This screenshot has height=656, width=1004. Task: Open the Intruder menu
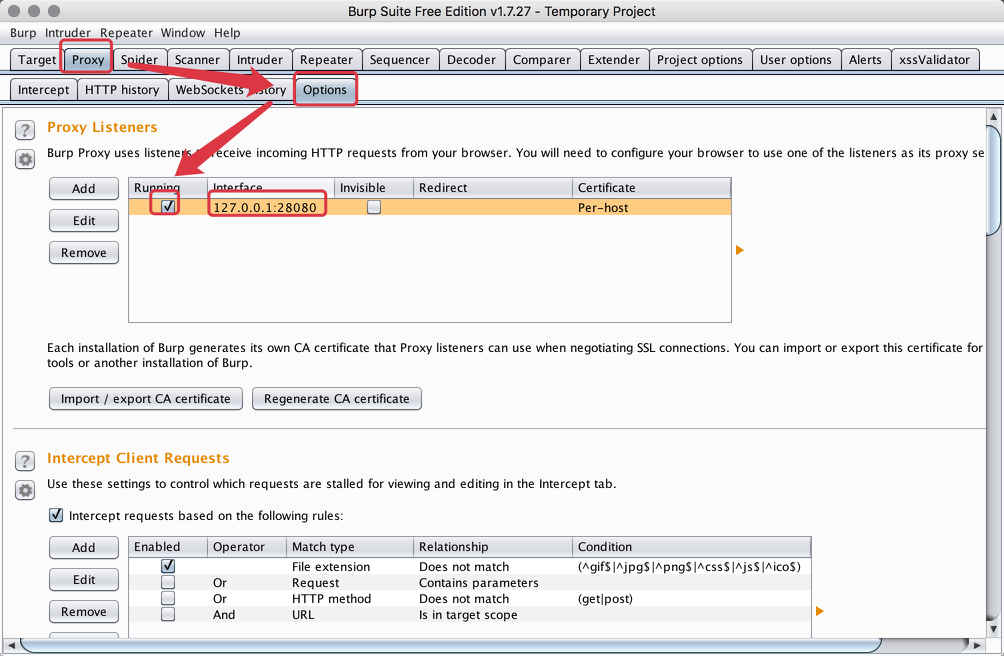[x=68, y=33]
